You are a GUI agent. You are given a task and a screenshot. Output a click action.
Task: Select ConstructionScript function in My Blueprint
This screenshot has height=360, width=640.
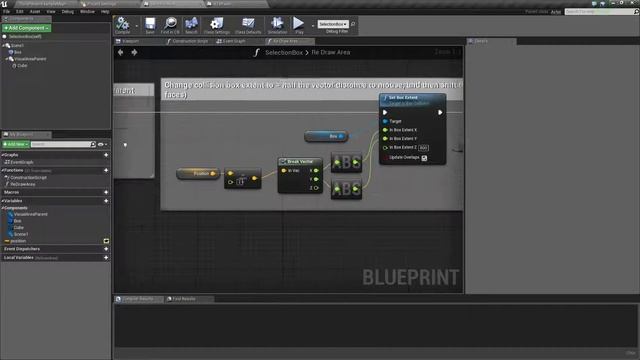(28, 178)
